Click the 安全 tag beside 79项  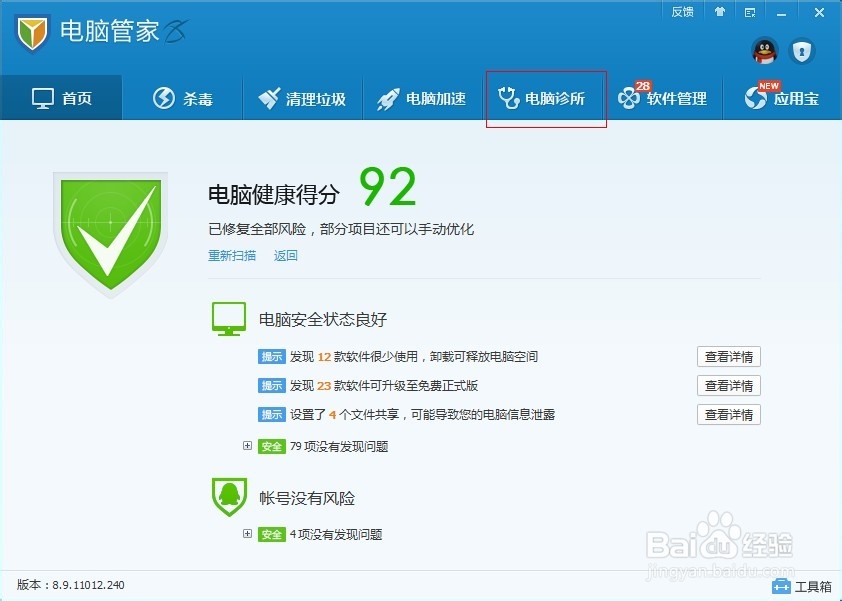point(272,446)
